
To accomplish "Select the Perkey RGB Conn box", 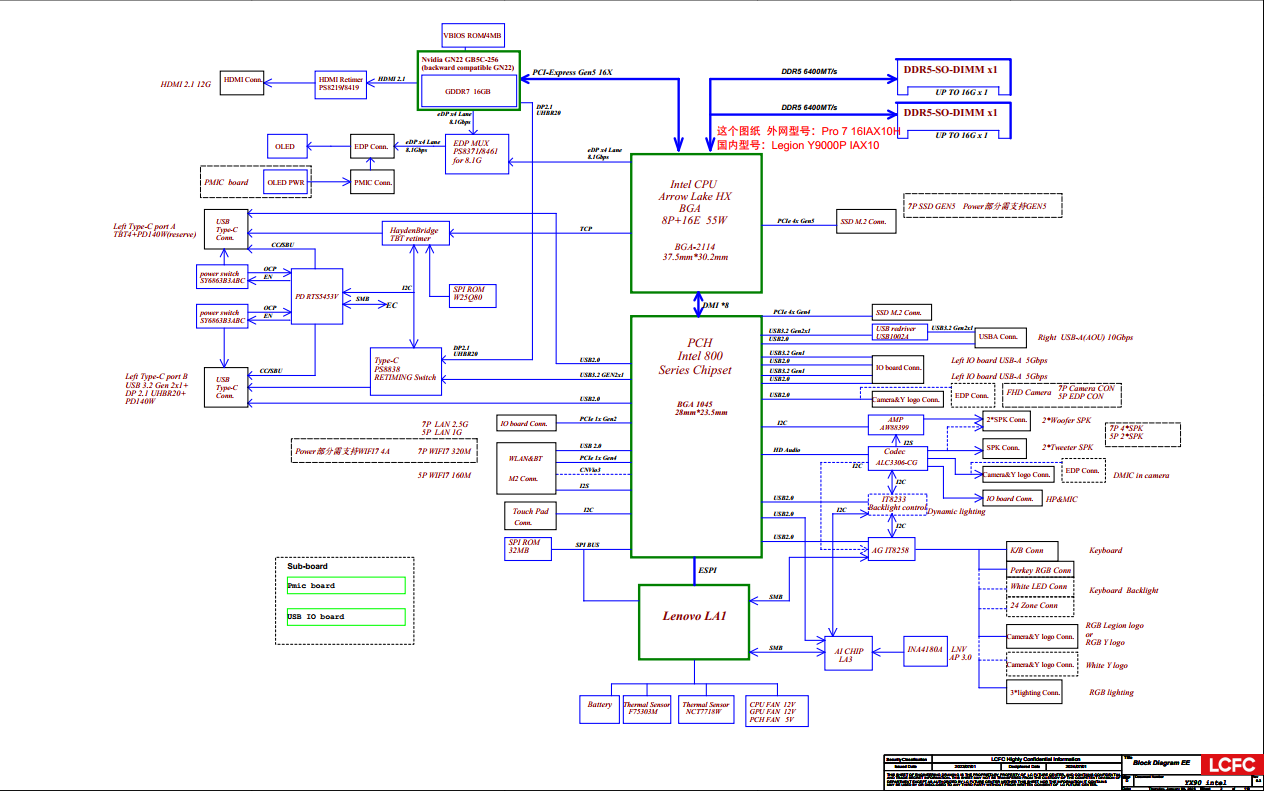I will pyautogui.click(x=1039, y=569).
